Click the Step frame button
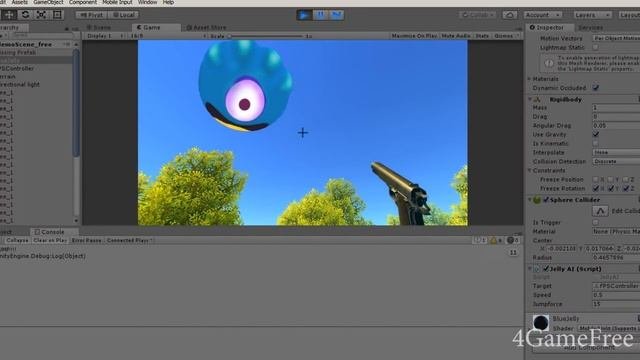The height and width of the screenshot is (360, 640). click(x=336, y=15)
